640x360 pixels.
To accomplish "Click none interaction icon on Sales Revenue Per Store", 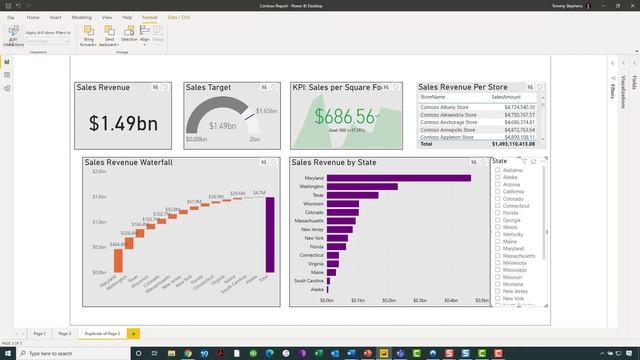I will pos(540,87).
